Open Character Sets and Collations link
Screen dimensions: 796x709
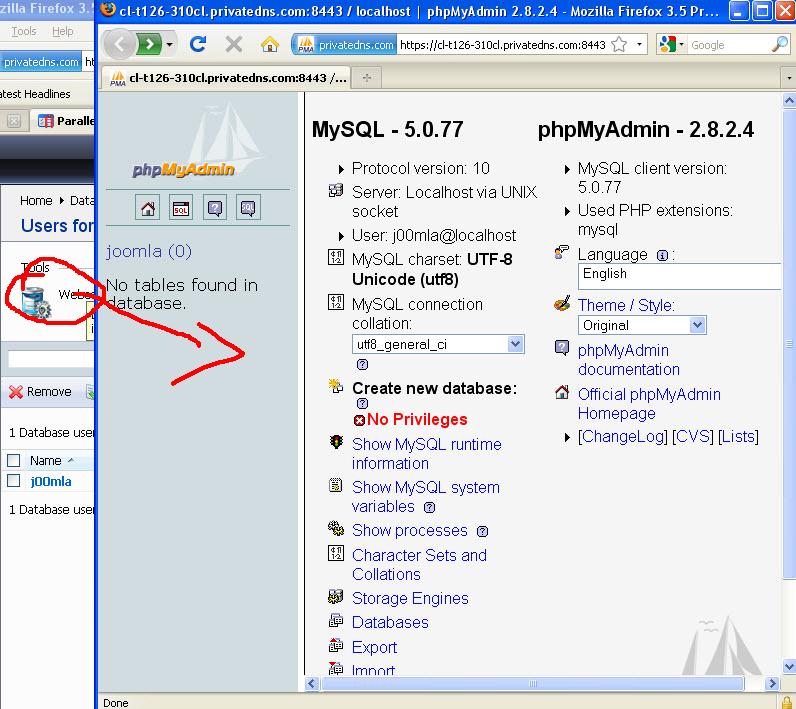[x=419, y=565]
